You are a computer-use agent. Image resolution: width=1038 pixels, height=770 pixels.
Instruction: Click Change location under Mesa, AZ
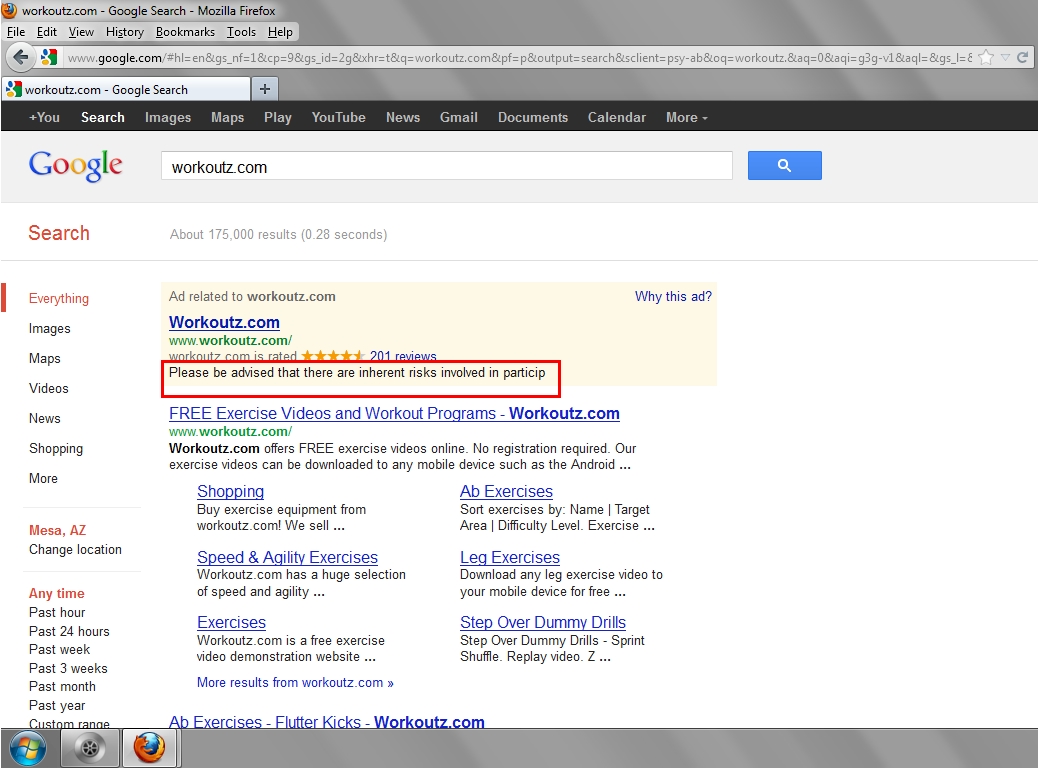click(75, 550)
